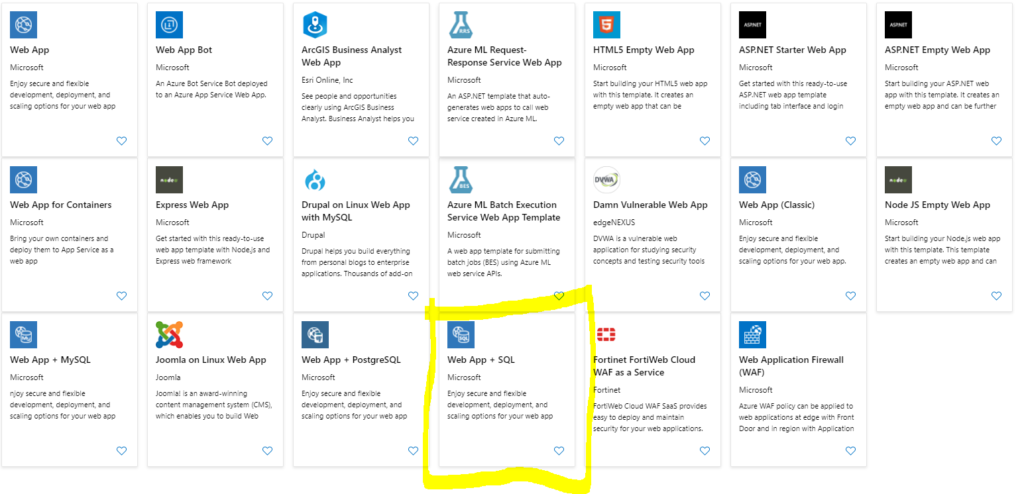Viewport: 1024px width, 494px height.
Task: Click 'Fortinet' publisher text
Action: (605, 390)
